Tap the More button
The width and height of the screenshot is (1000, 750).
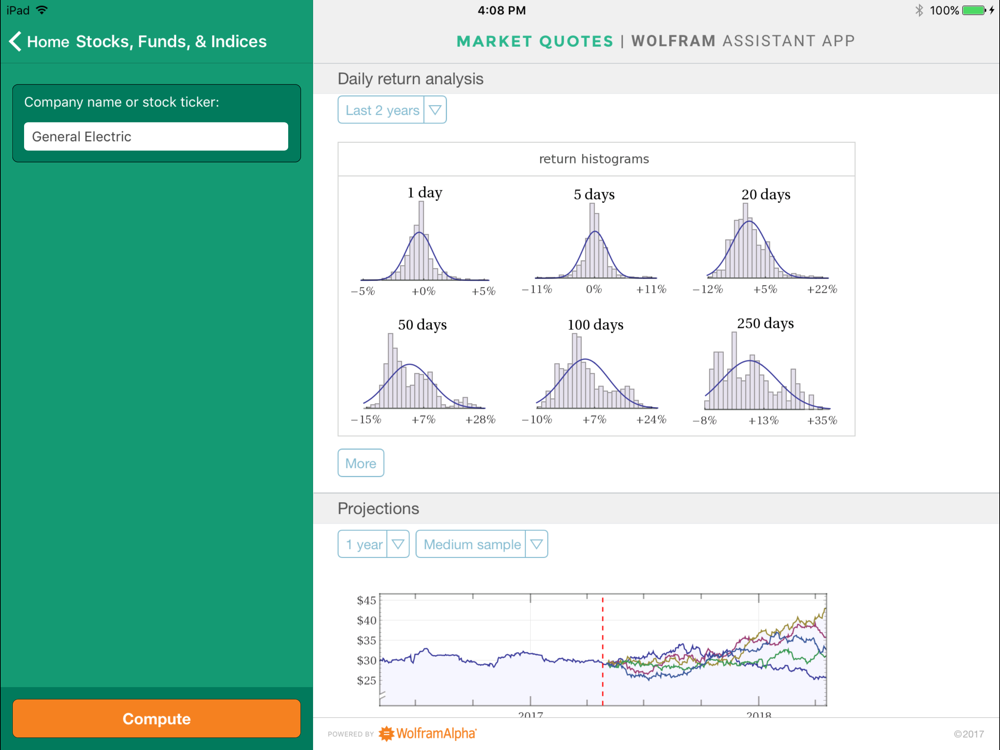coord(360,464)
